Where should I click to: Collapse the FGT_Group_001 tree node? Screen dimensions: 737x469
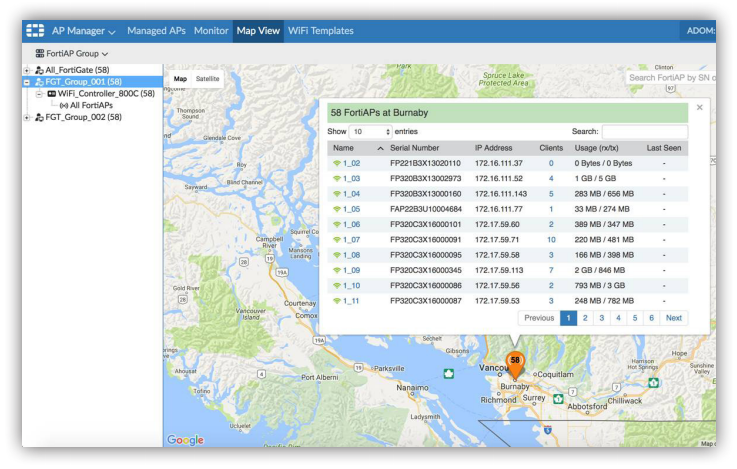(27, 82)
